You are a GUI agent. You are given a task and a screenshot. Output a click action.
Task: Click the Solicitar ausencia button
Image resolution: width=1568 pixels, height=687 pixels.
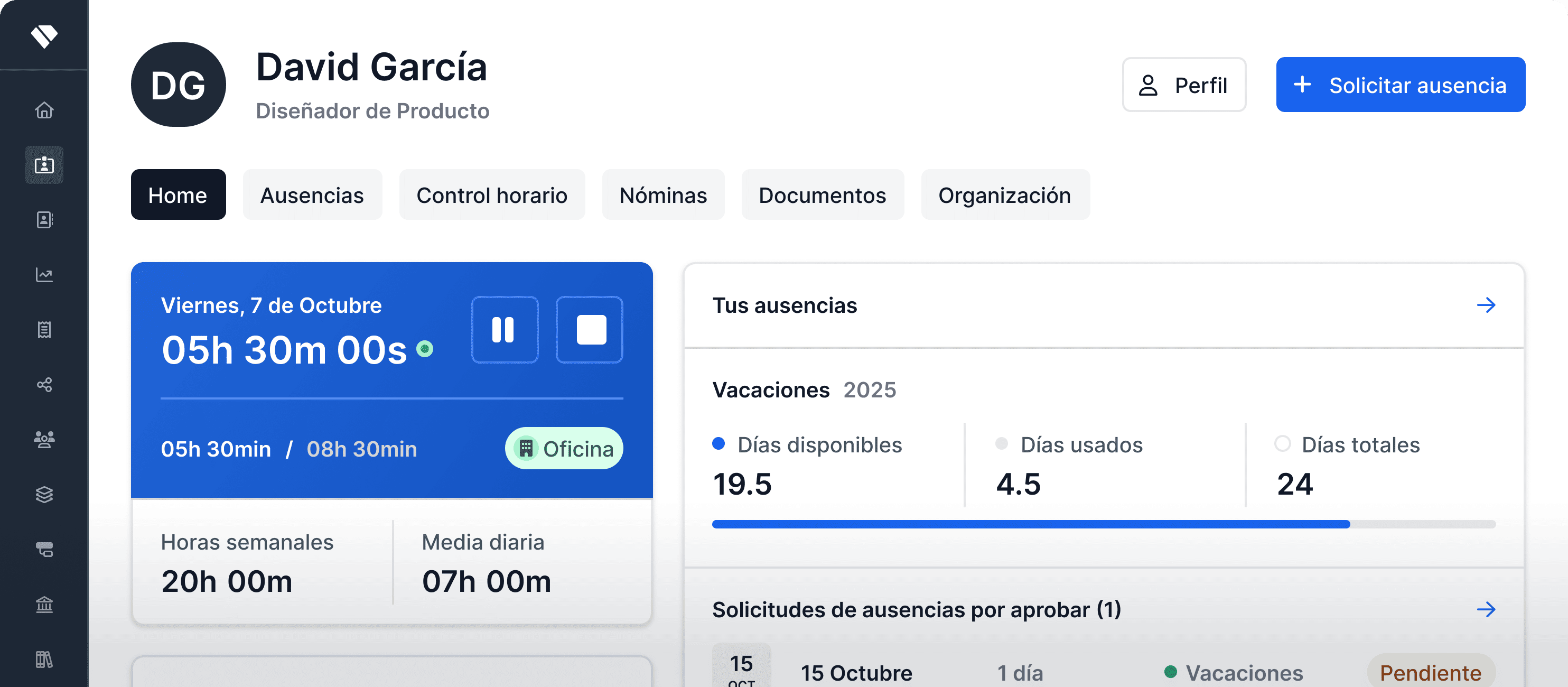[x=1400, y=85]
